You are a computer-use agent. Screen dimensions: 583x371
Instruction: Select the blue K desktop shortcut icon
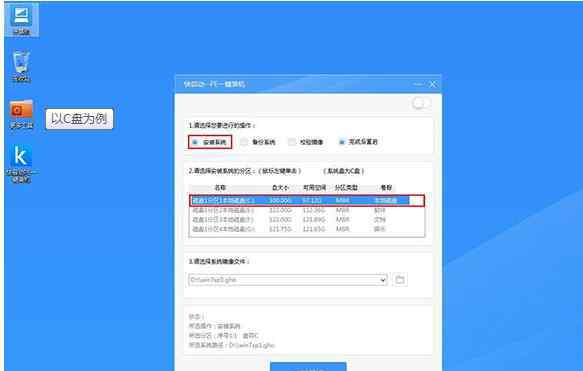[21, 164]
